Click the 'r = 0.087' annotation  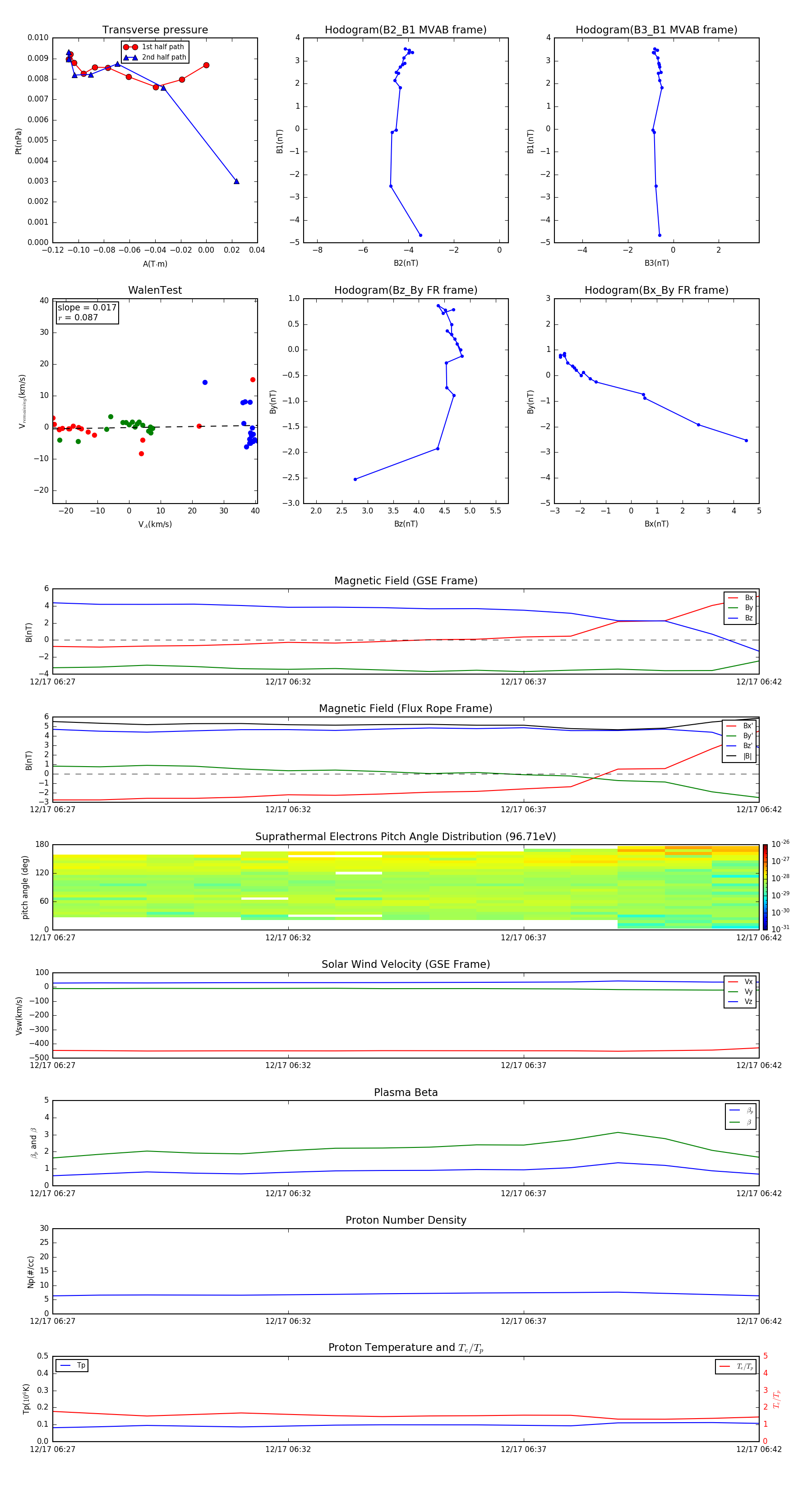tap(78, 317)
